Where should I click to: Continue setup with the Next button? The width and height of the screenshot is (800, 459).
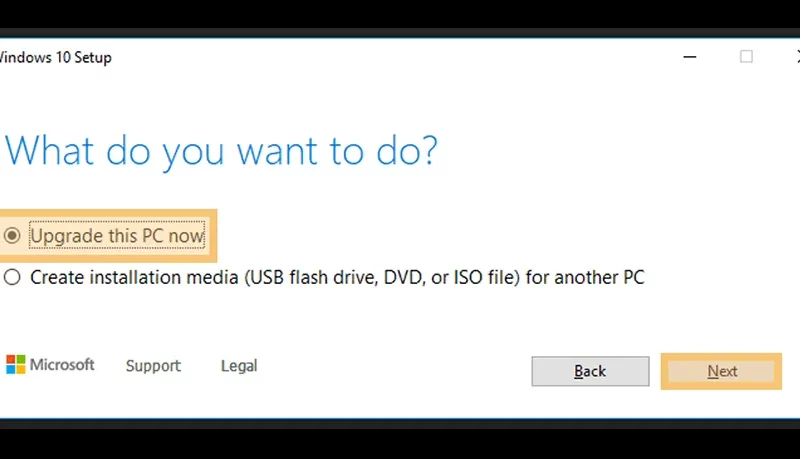point(721,371)
